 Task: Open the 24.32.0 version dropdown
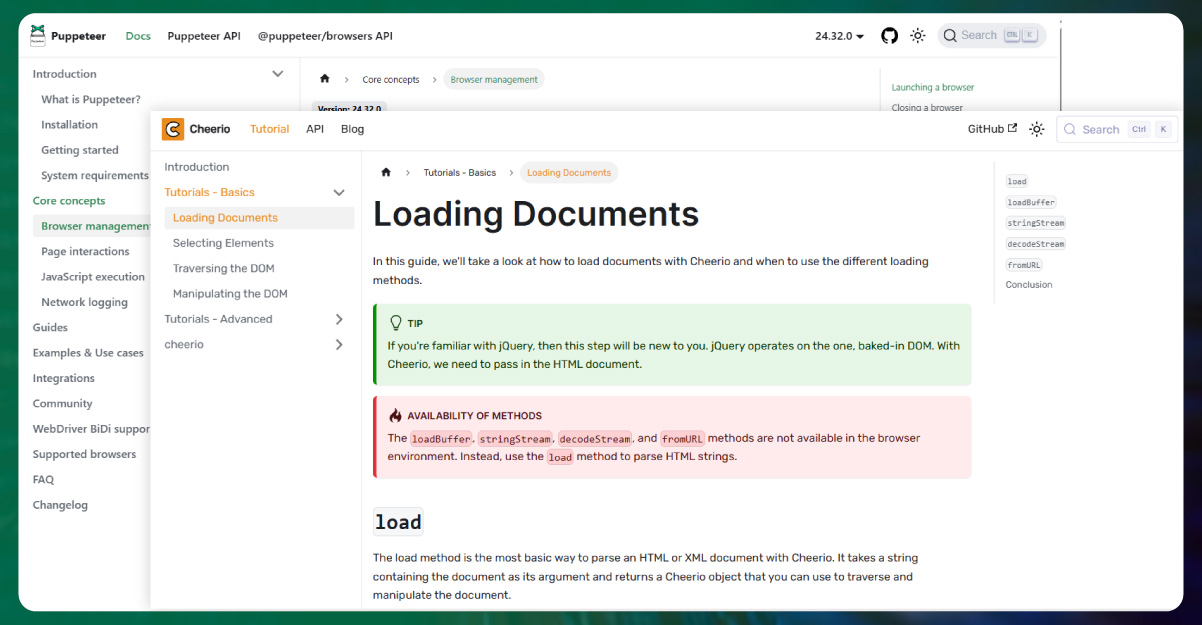[x=839, y=36]
